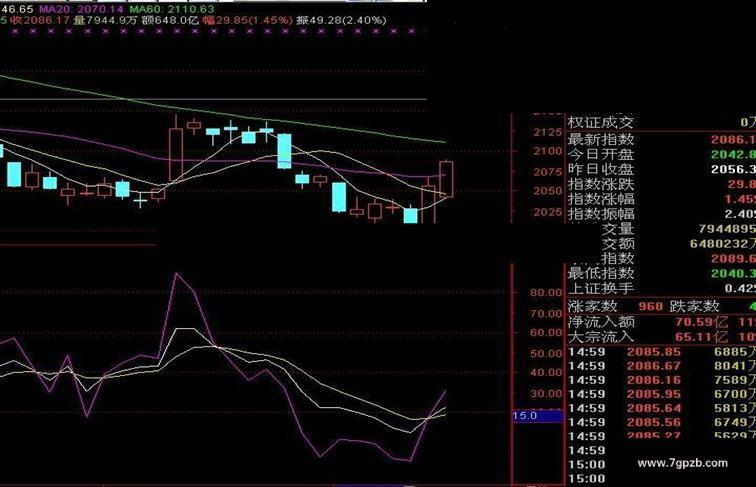The height and width of the screenshot is (487, 756).
Task: Select the tick row priced 2085.95
Action: 662,394
